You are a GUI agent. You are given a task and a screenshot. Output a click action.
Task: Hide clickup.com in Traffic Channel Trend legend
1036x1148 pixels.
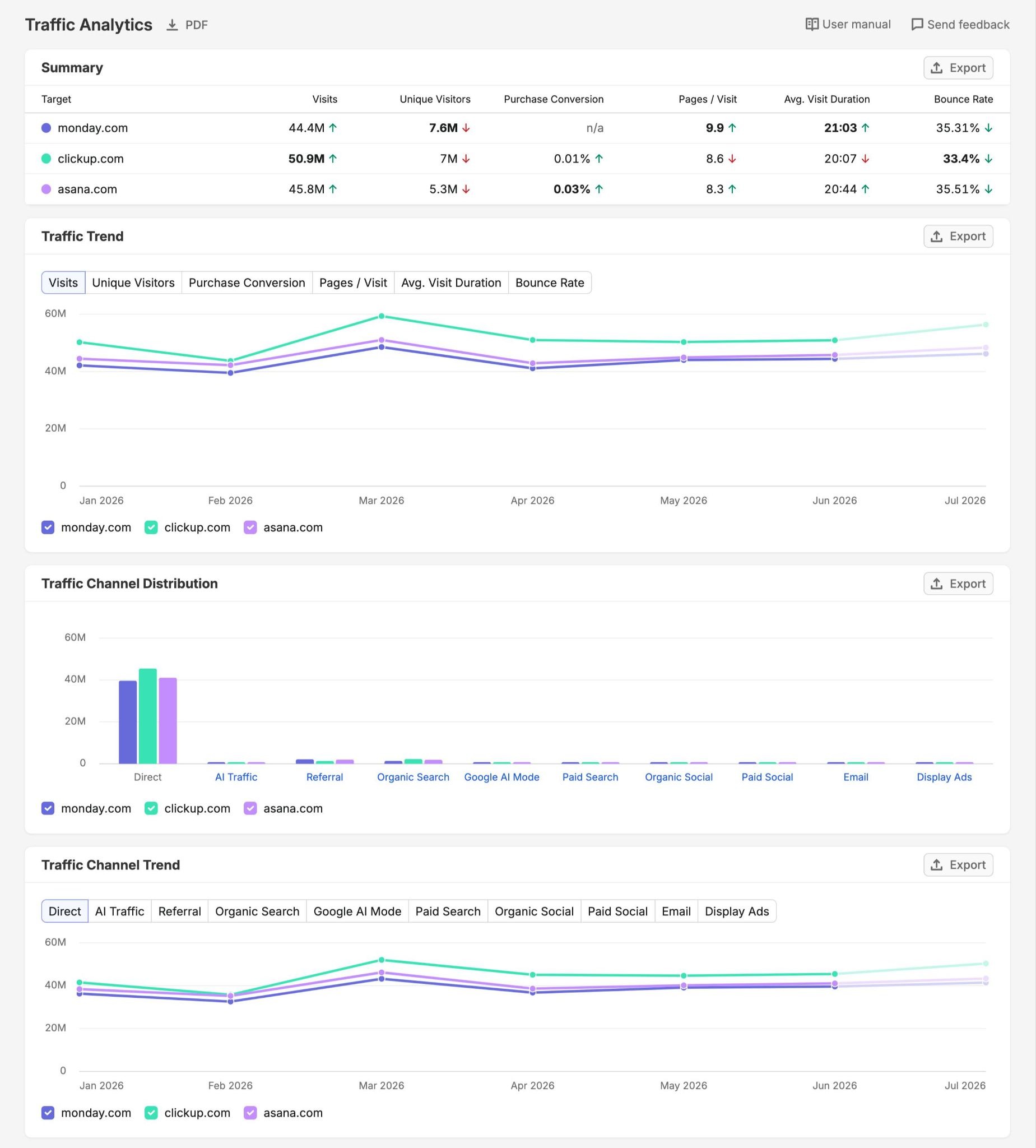click(x=151, y=1113)
